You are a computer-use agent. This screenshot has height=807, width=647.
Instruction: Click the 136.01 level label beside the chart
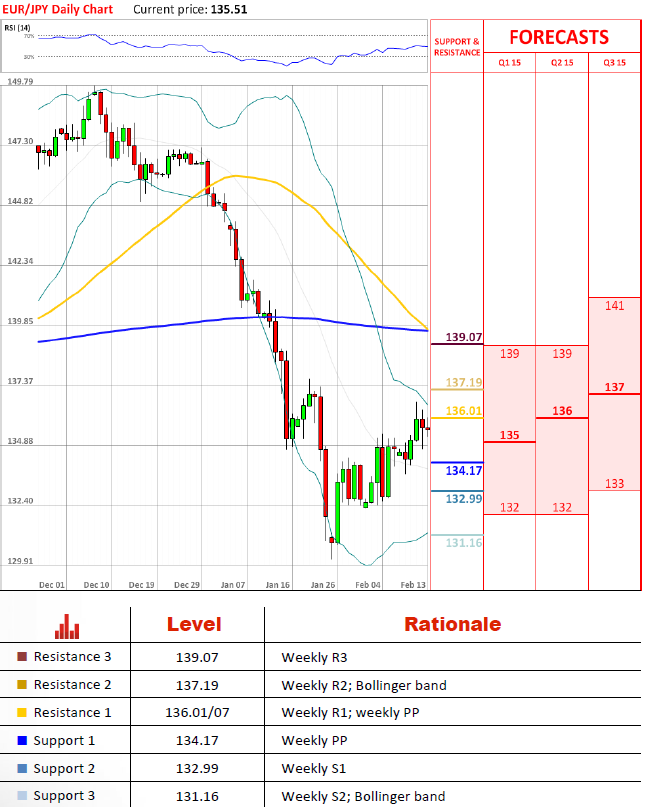(x=464, y=411)
